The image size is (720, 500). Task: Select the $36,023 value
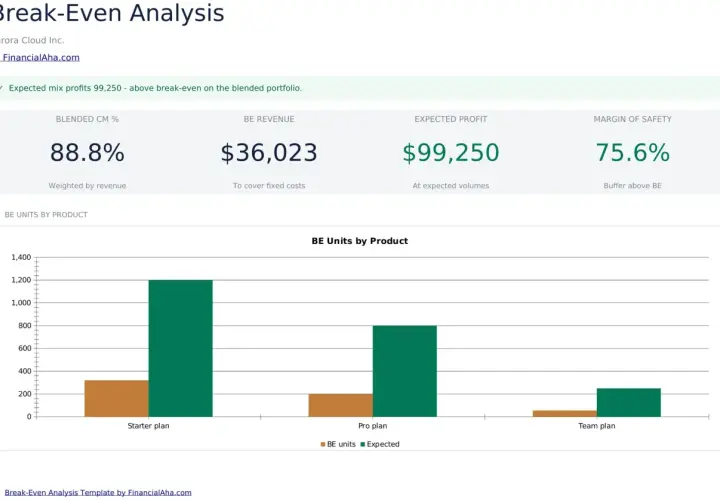click(269, 152)
